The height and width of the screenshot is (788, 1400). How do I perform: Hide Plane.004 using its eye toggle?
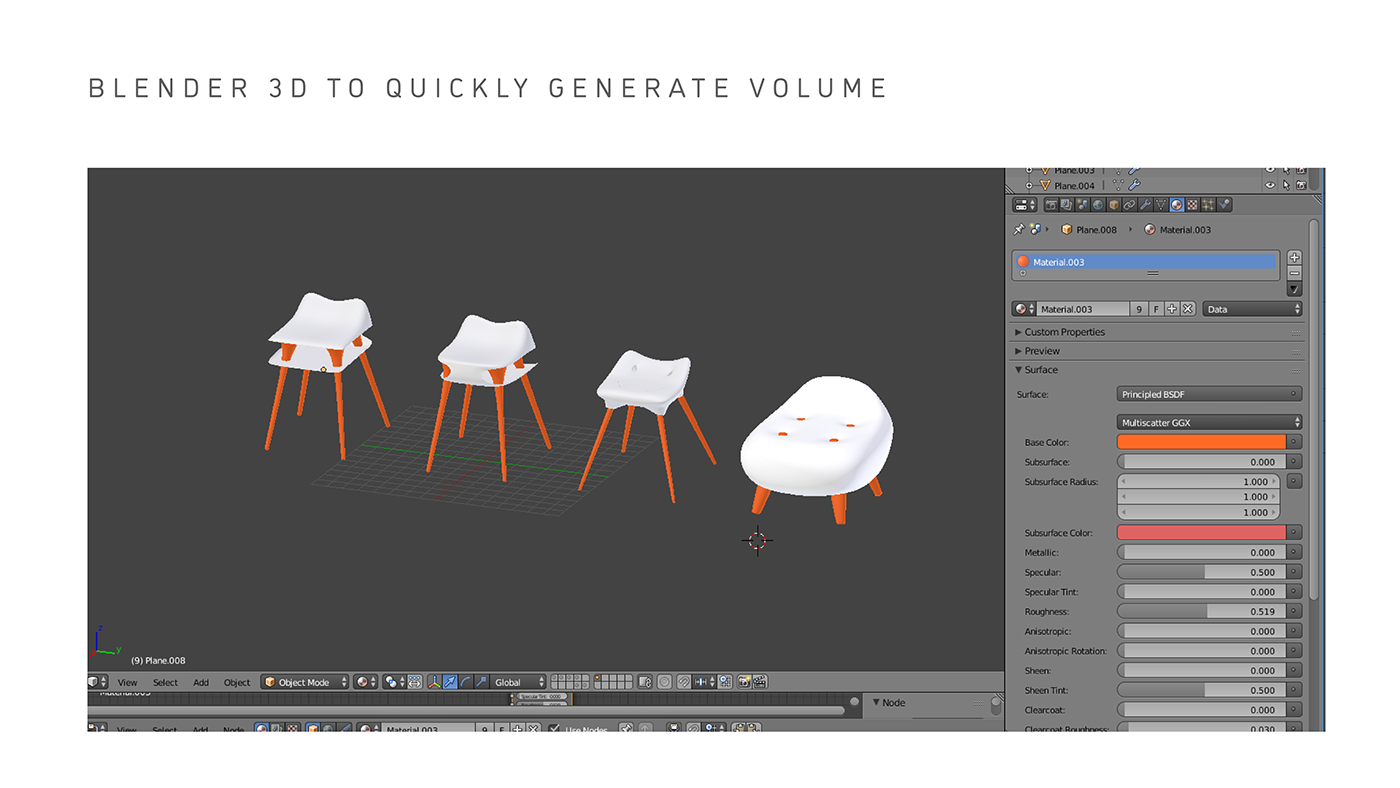[1270, 186]
